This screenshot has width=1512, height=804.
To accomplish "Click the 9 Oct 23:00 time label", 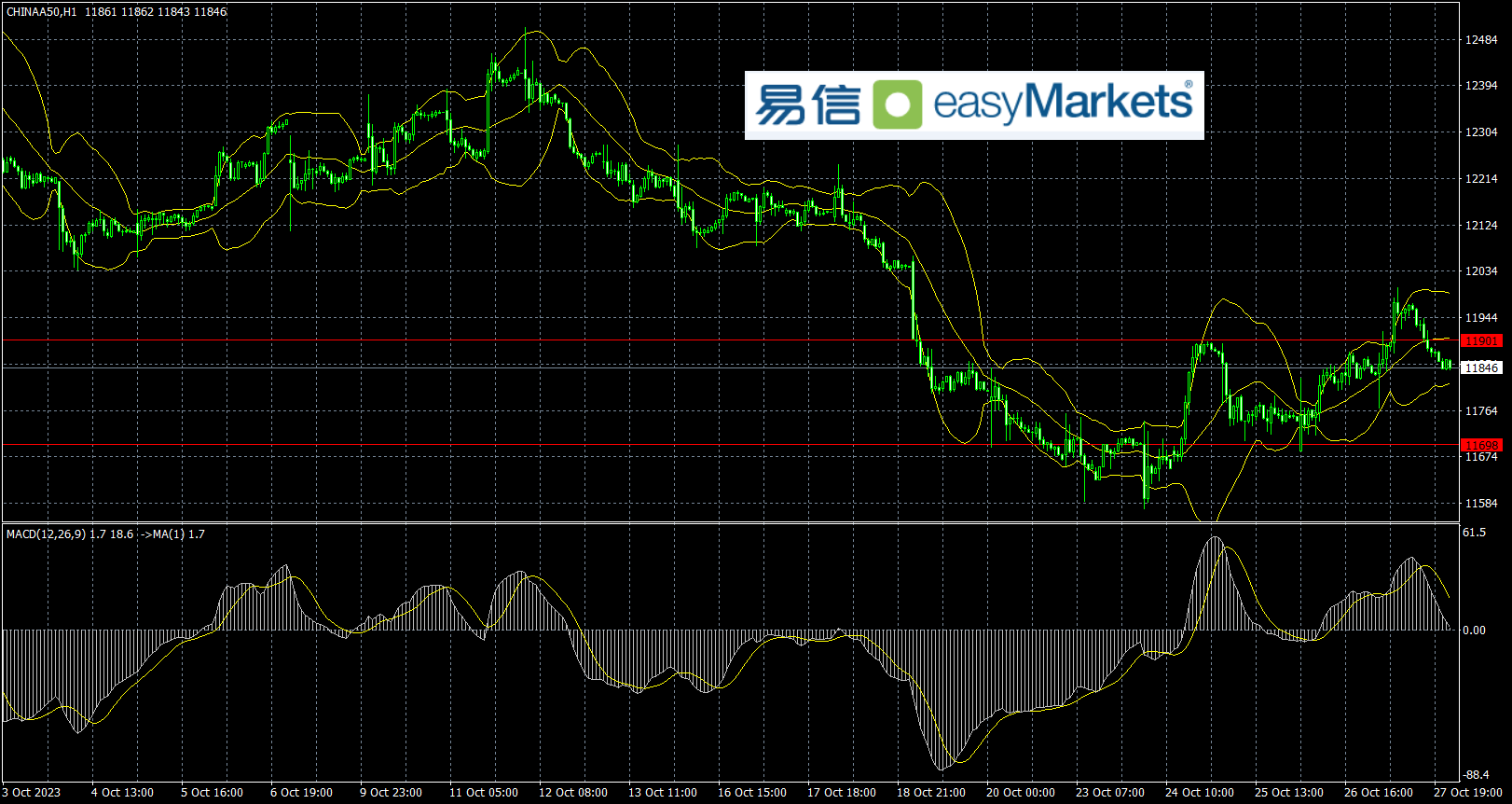I will 391,793.
